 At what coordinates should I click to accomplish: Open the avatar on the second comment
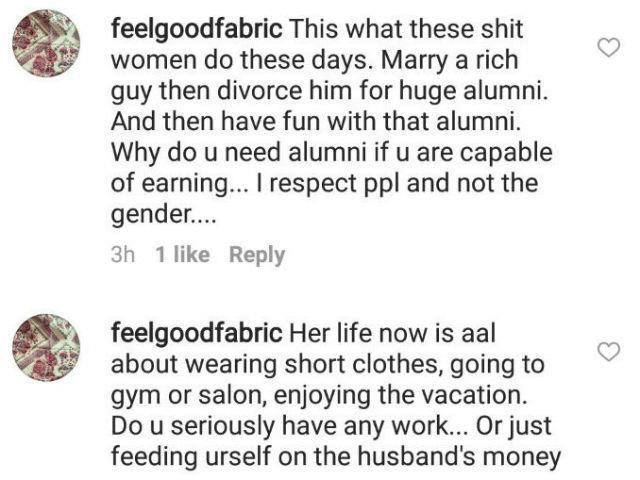(47, 347)
